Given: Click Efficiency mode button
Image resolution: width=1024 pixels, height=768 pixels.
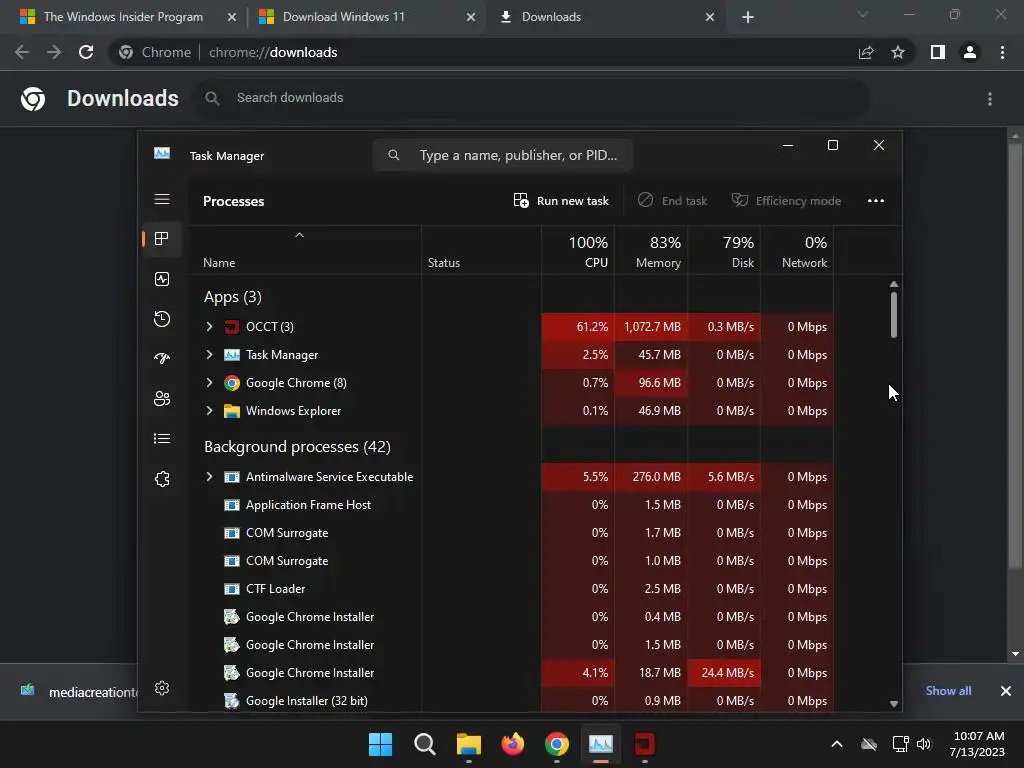Looking at the screenshot, I should click(x=786, y=200).
